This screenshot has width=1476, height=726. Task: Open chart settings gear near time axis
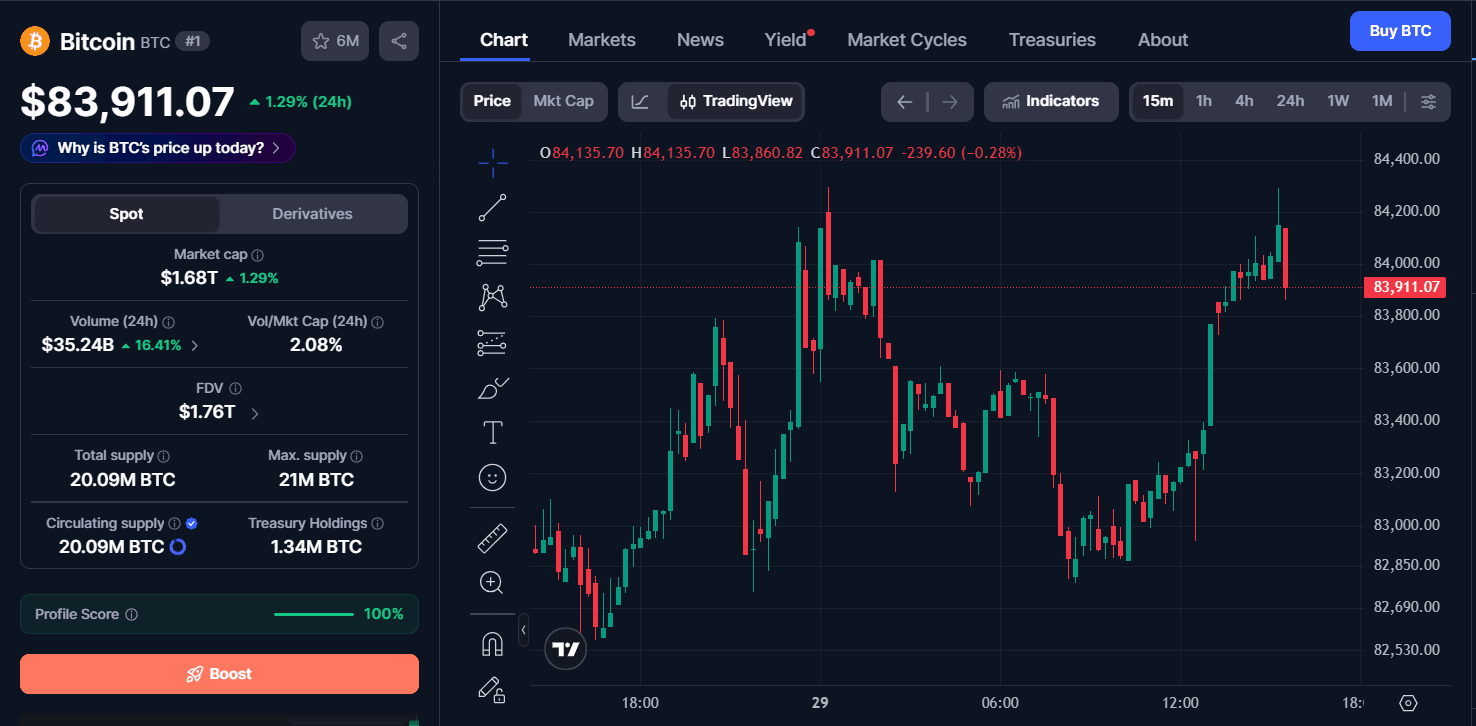(1408, 703)
